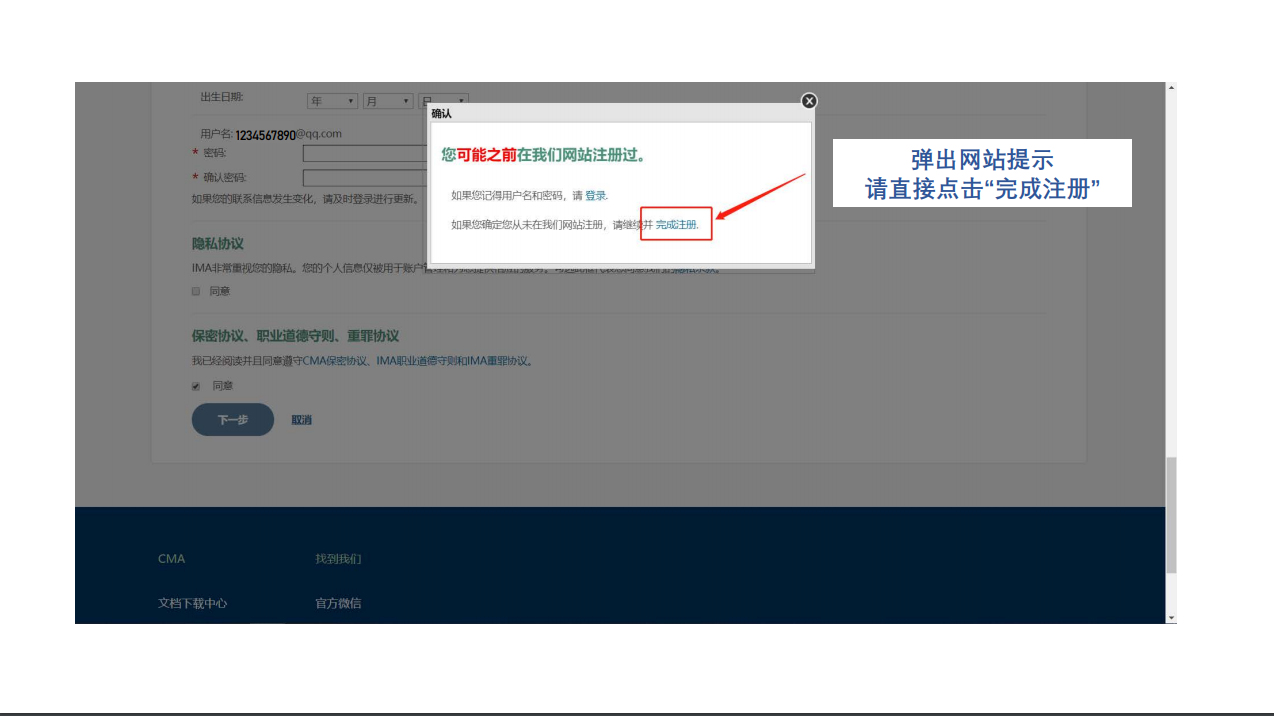Open the 找到我们 footer link

coord(341,558)
